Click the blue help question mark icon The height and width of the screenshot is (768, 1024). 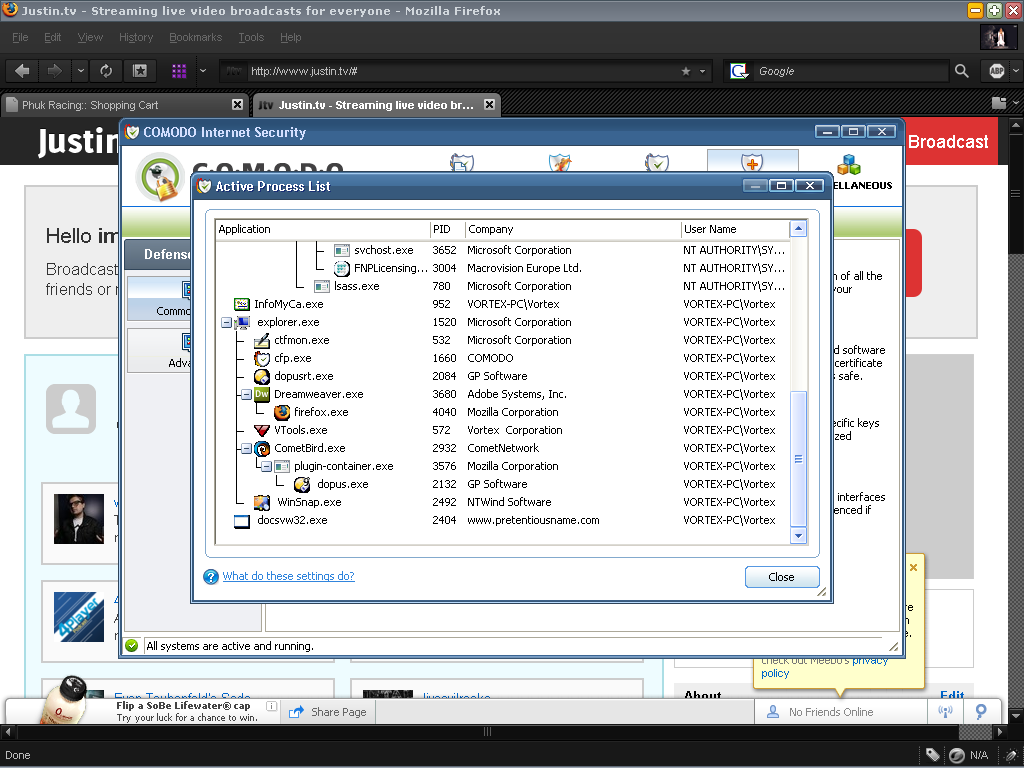211,577
